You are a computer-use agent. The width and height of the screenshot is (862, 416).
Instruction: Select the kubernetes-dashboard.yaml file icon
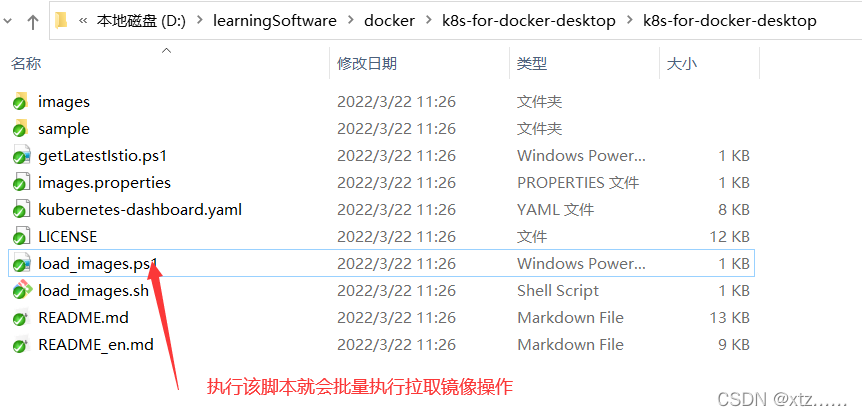pyautogui.click(x=21, y=209)
